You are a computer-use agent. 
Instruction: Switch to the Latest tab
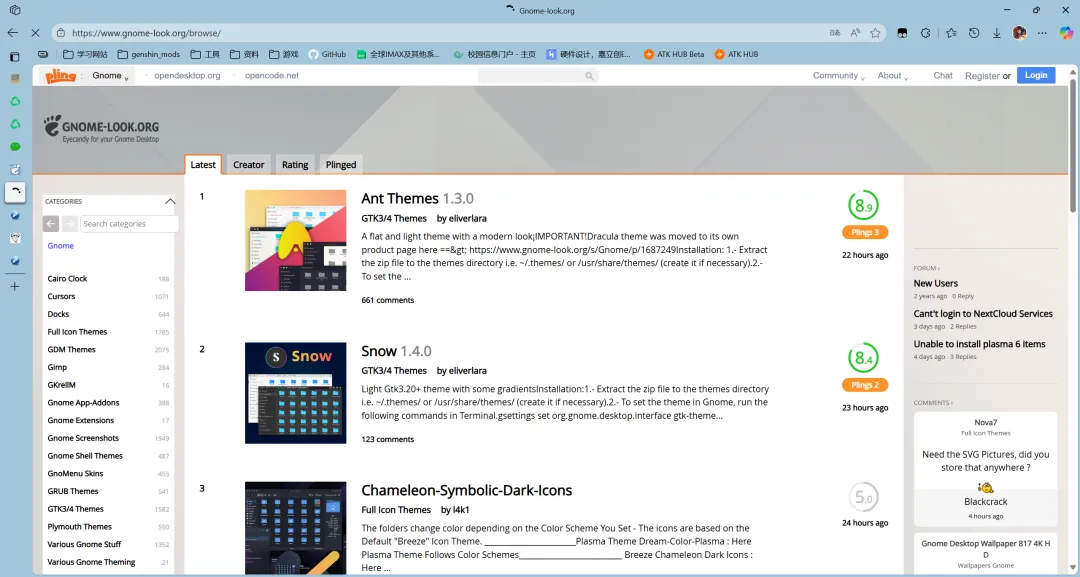[x=203, y=165]
